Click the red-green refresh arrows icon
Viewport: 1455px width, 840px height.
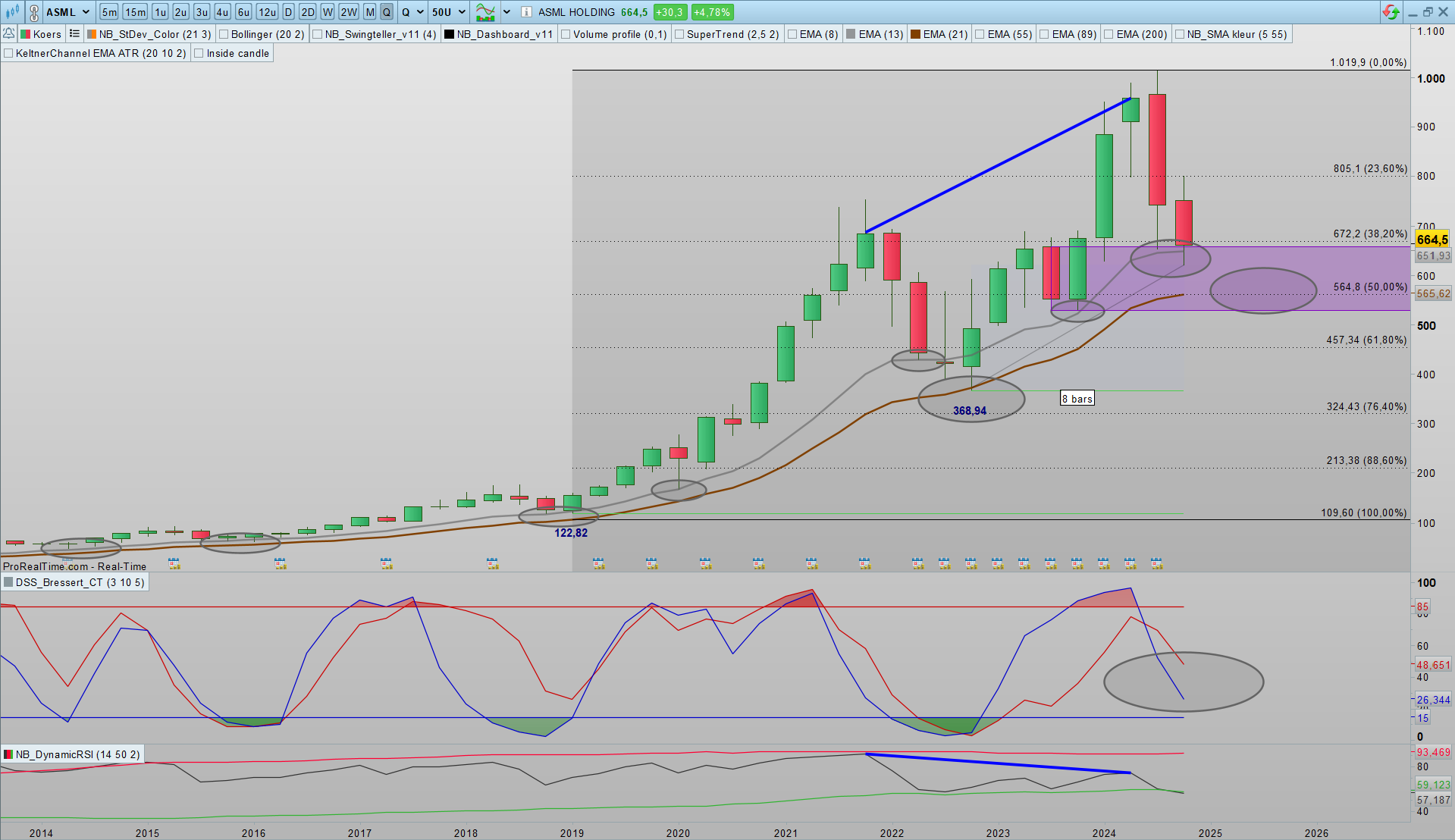(x=1391, y=12)
